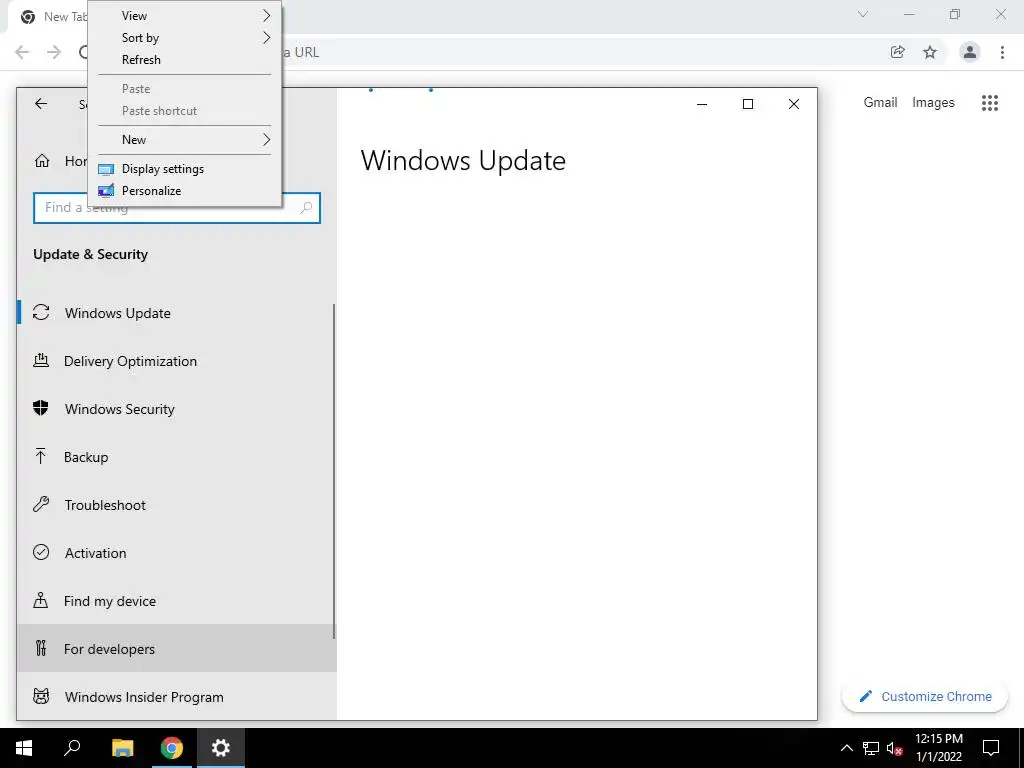Open Find my device settings
The width and height of the screenshot is (1024, 768).
[x=176, y=601]
